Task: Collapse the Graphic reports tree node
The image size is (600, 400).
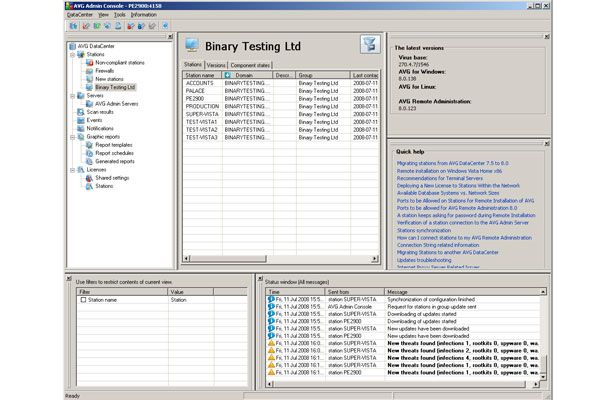Action: (72, 137)
